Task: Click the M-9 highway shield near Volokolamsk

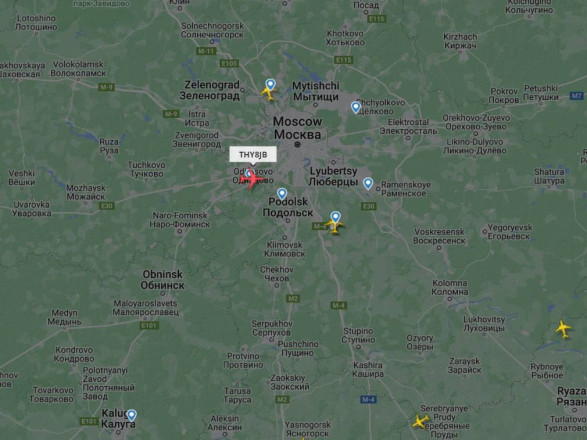Action: tap(106, 87)
